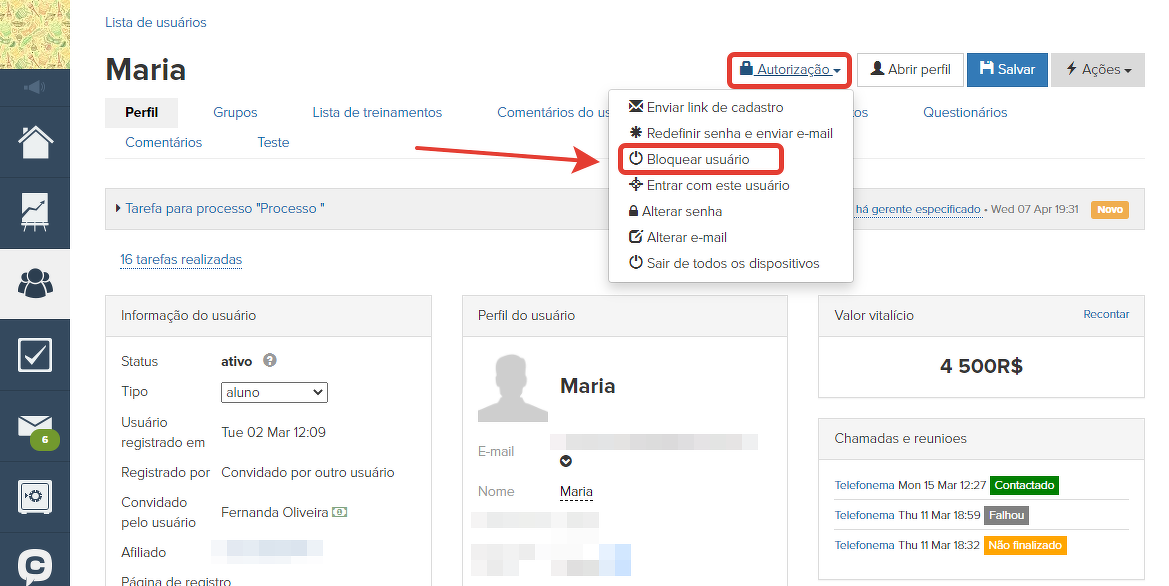Open the chat bubble sidebar icon

35,566
